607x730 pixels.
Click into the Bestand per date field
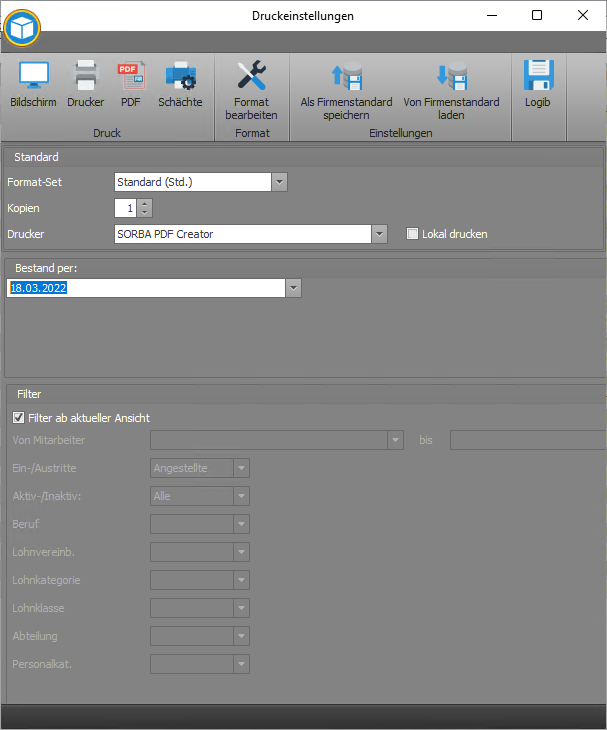[x=145, y=288]
